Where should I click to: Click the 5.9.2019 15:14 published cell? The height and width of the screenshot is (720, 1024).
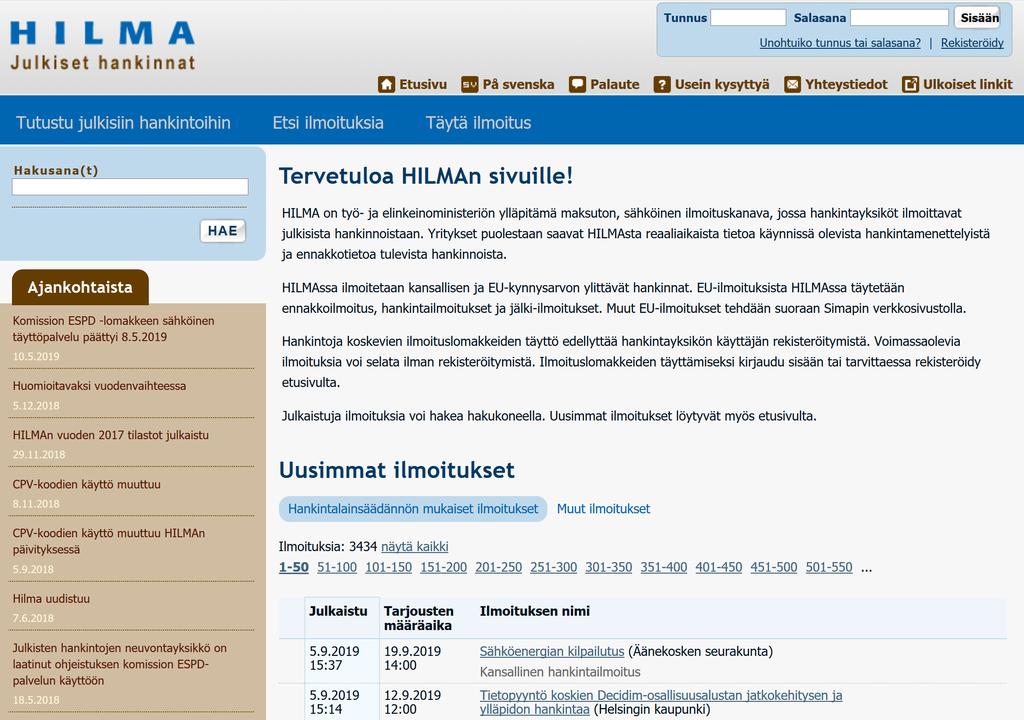pyautogui.click(x=334, y=702)
